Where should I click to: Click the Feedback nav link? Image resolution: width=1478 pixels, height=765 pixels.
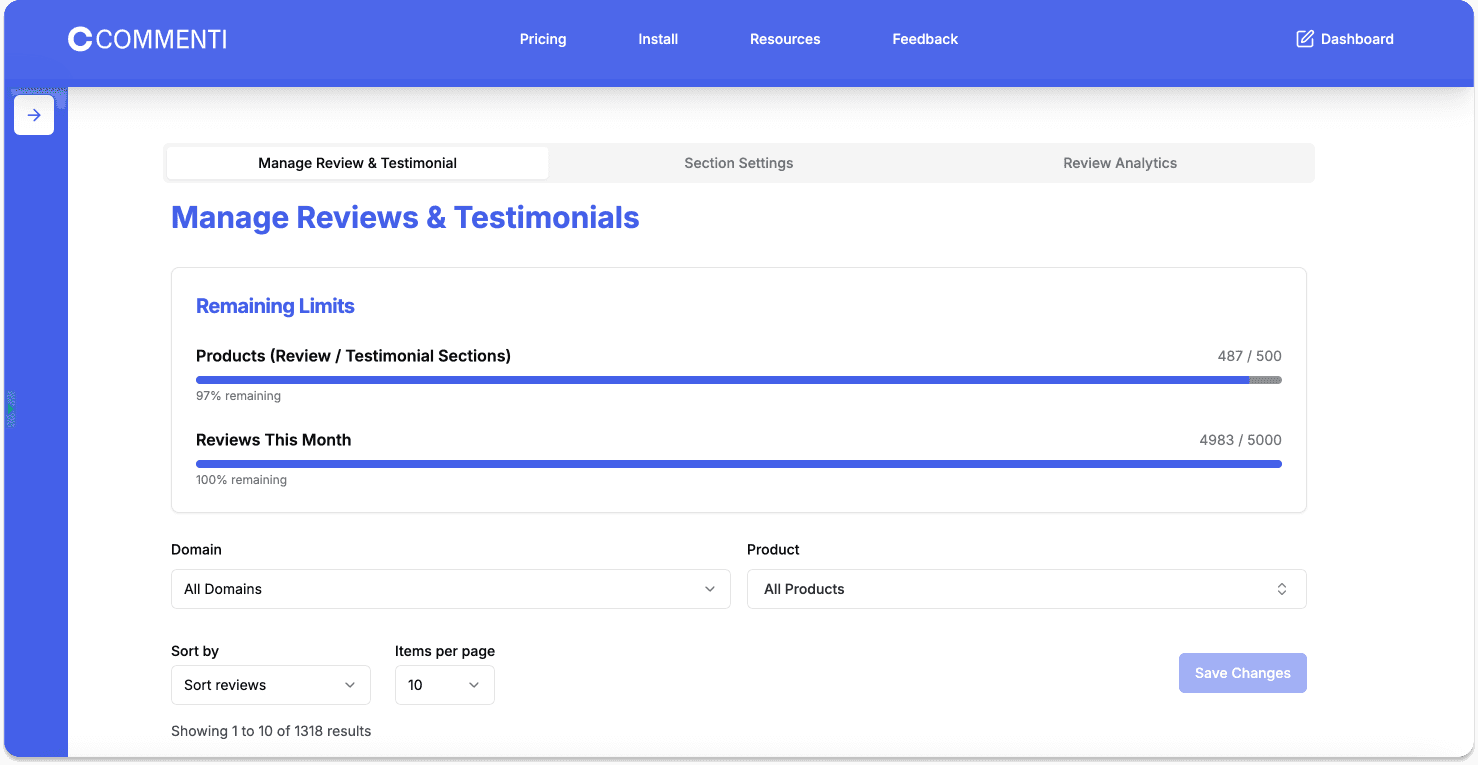pos(925,39)
